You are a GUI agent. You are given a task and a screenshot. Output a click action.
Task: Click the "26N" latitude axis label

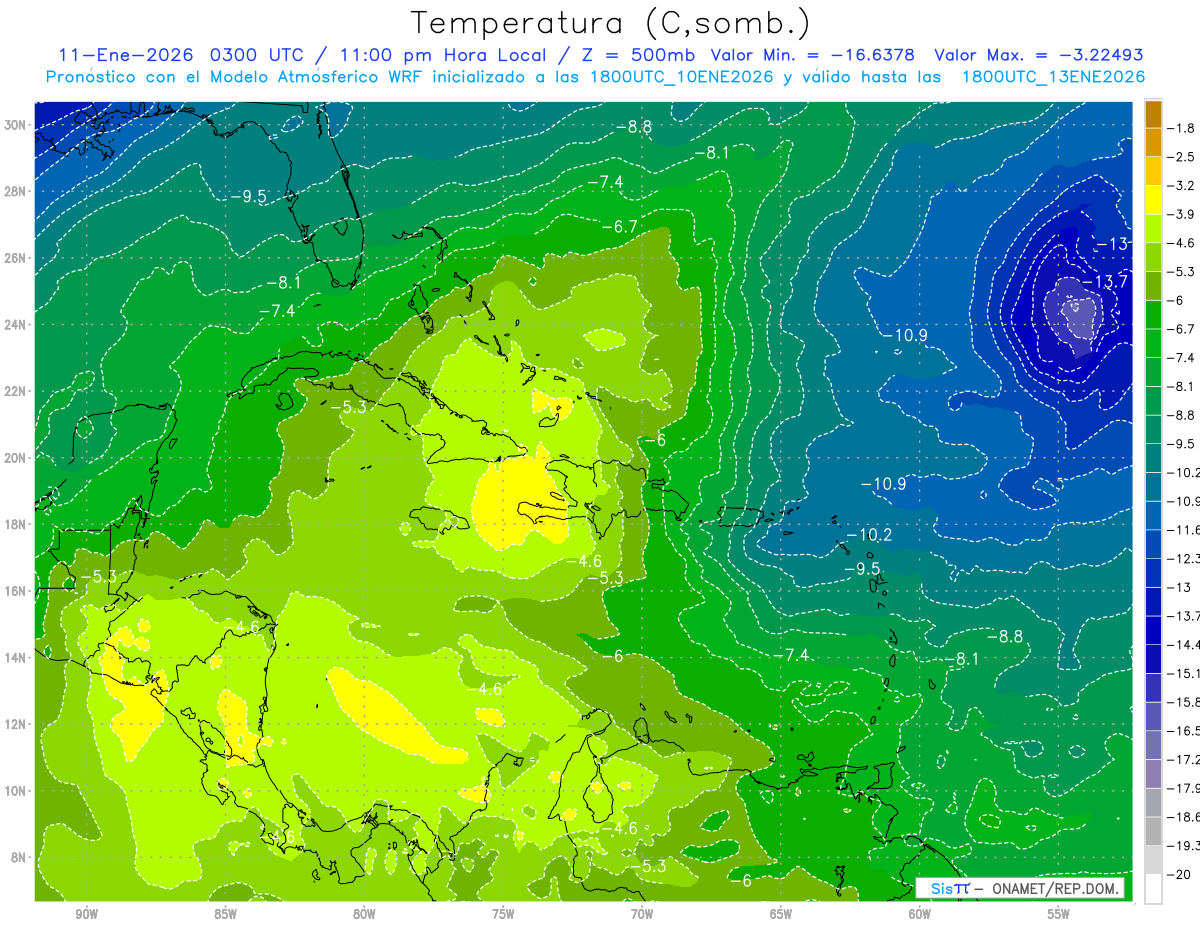(x=14, y=258)
